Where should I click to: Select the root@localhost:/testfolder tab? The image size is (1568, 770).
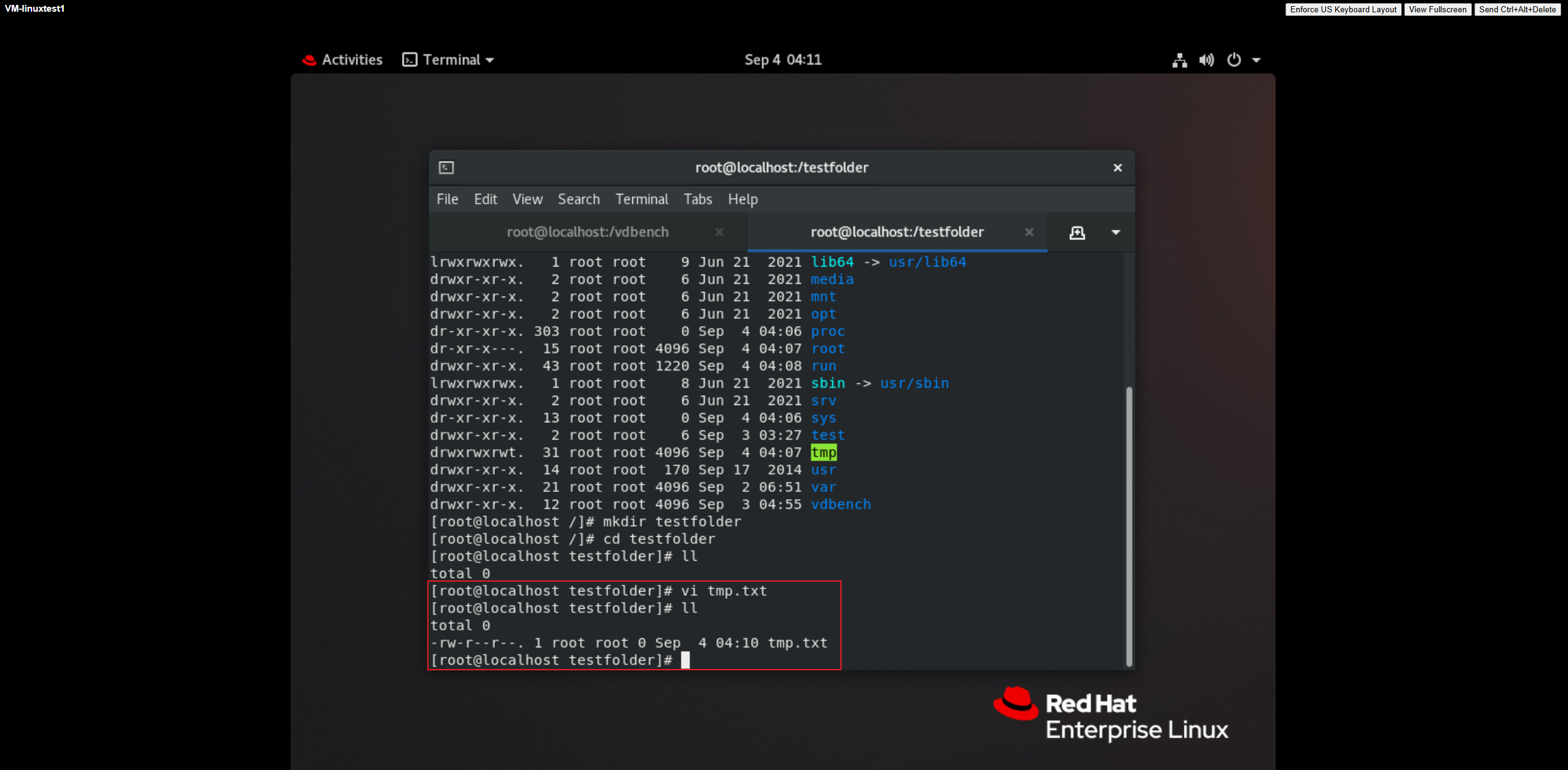coord(897,232)
